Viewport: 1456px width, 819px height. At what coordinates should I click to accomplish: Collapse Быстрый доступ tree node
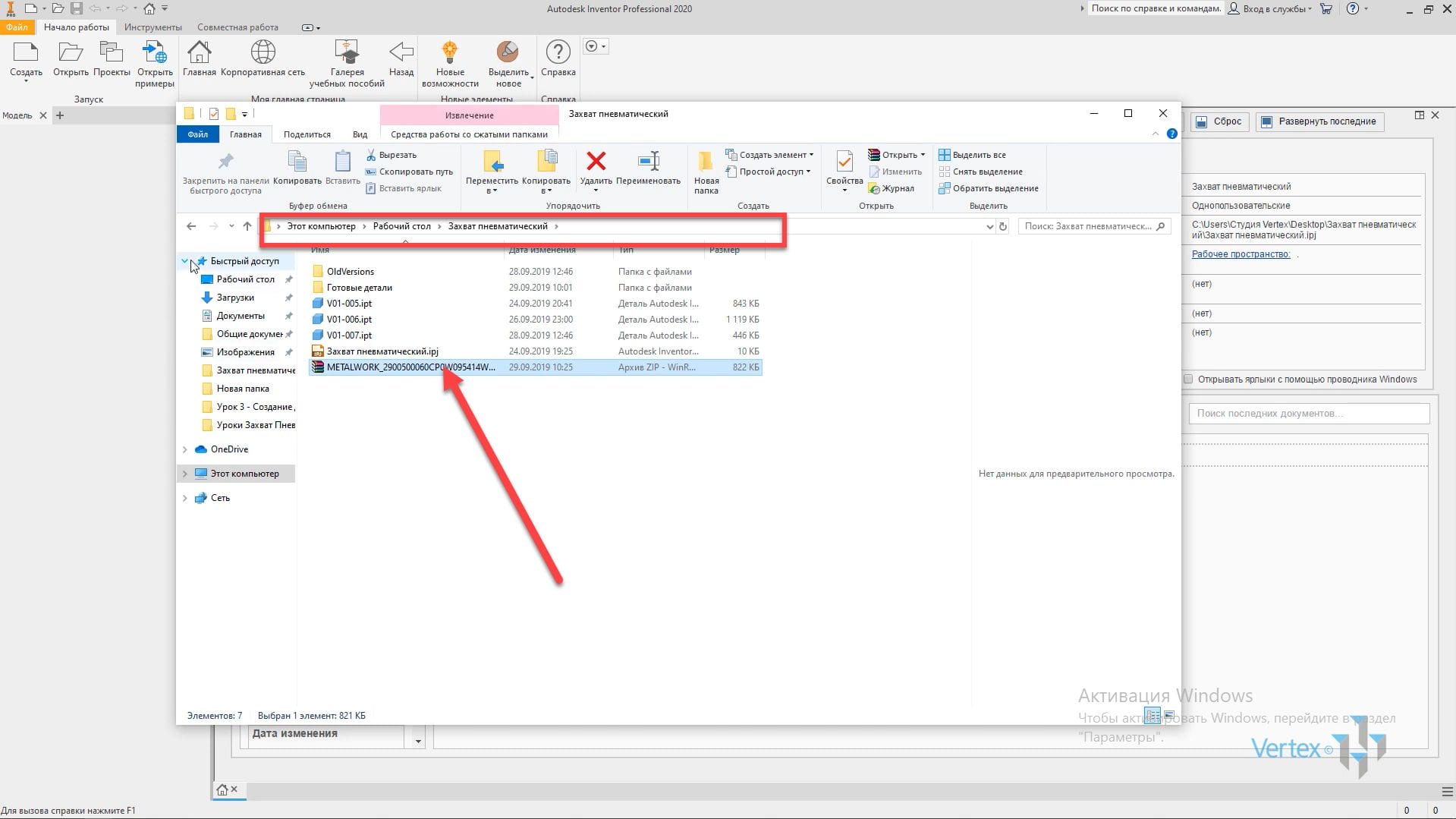pyautogui.click(x=184, y=261)
